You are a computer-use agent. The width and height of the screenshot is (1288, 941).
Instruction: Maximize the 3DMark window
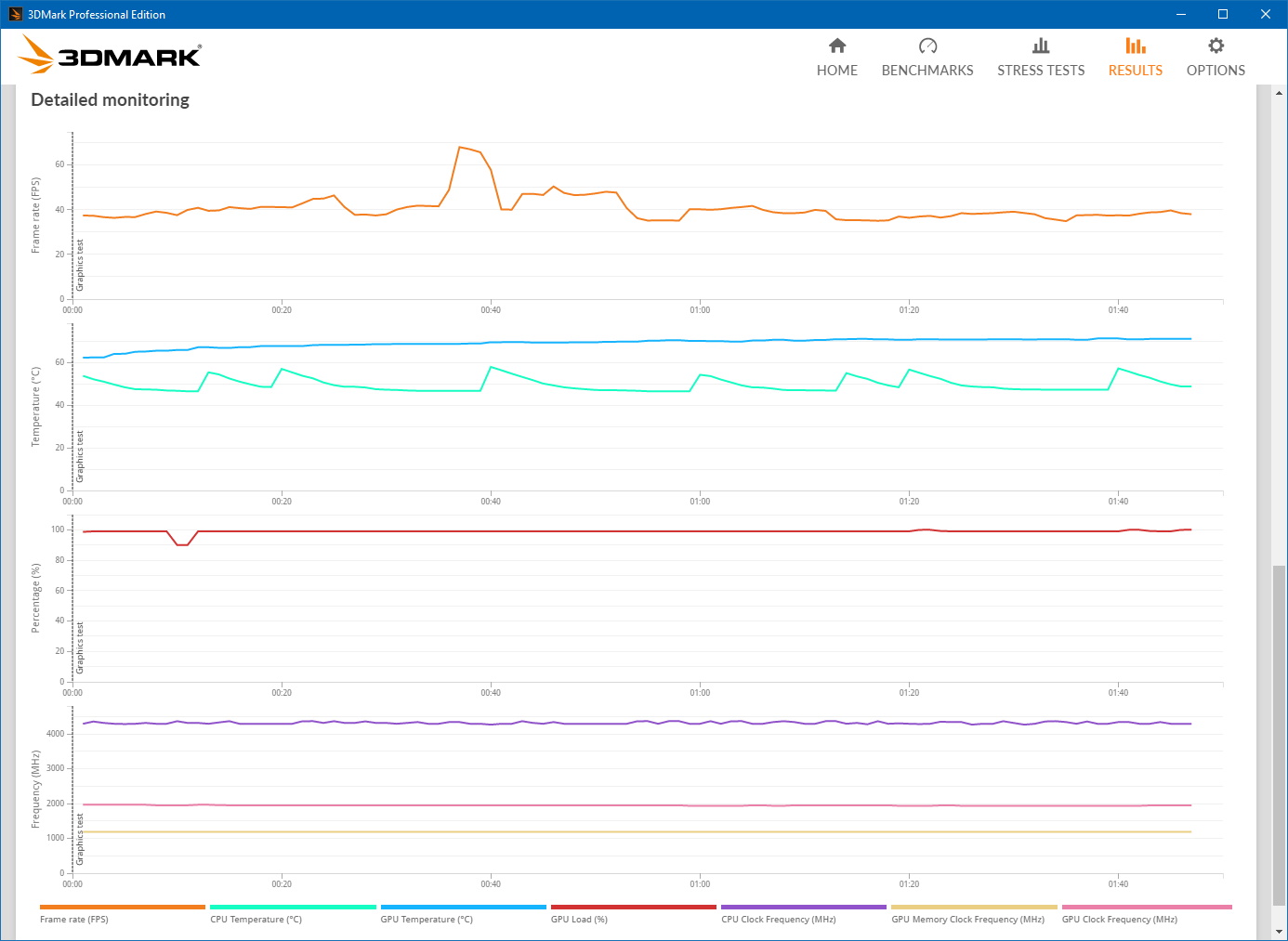(1223, 14)
